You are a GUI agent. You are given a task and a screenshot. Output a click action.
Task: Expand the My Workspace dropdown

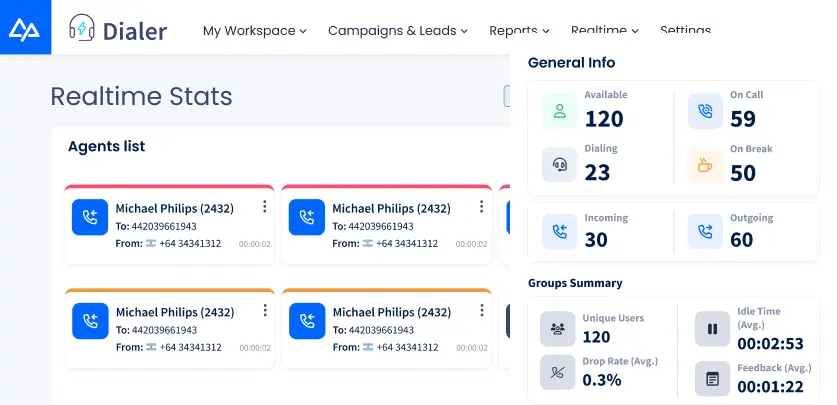(x=255, y=31)
